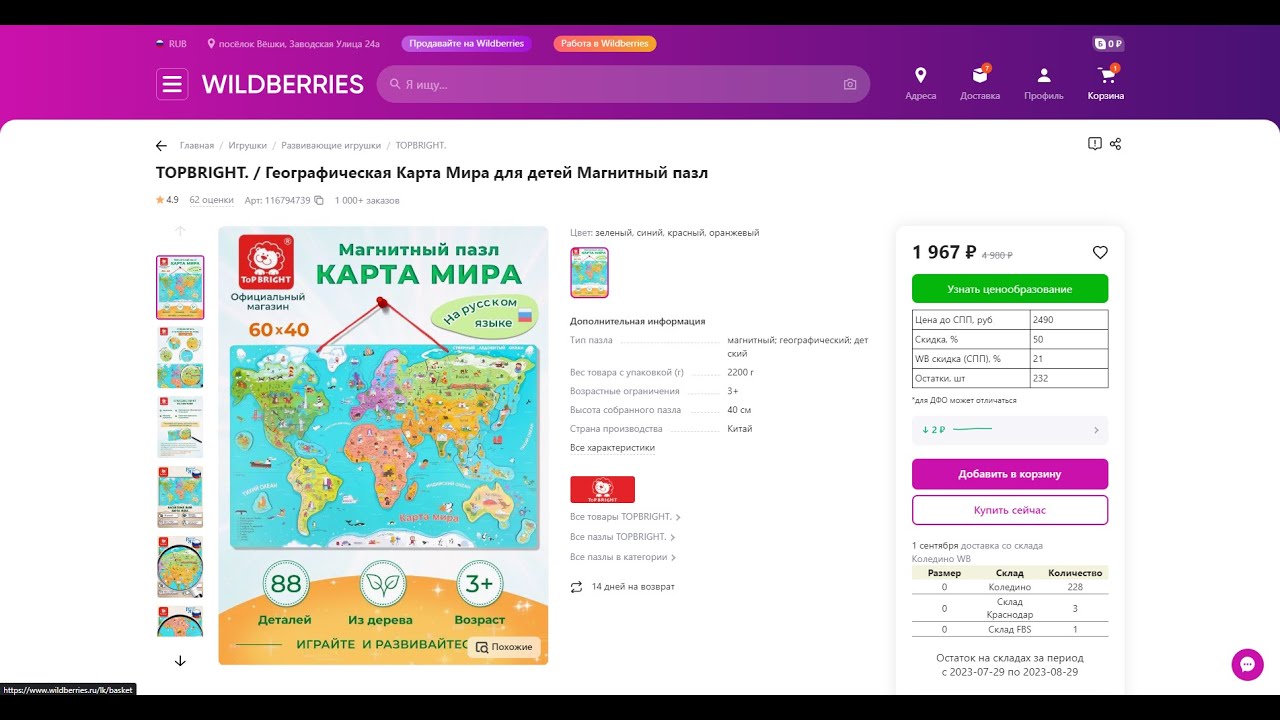Image resolution: width=1280 pixels, height=720 pixels.
Task: Change delivery address посёлок Вёшки
Action: click(293, 44)
